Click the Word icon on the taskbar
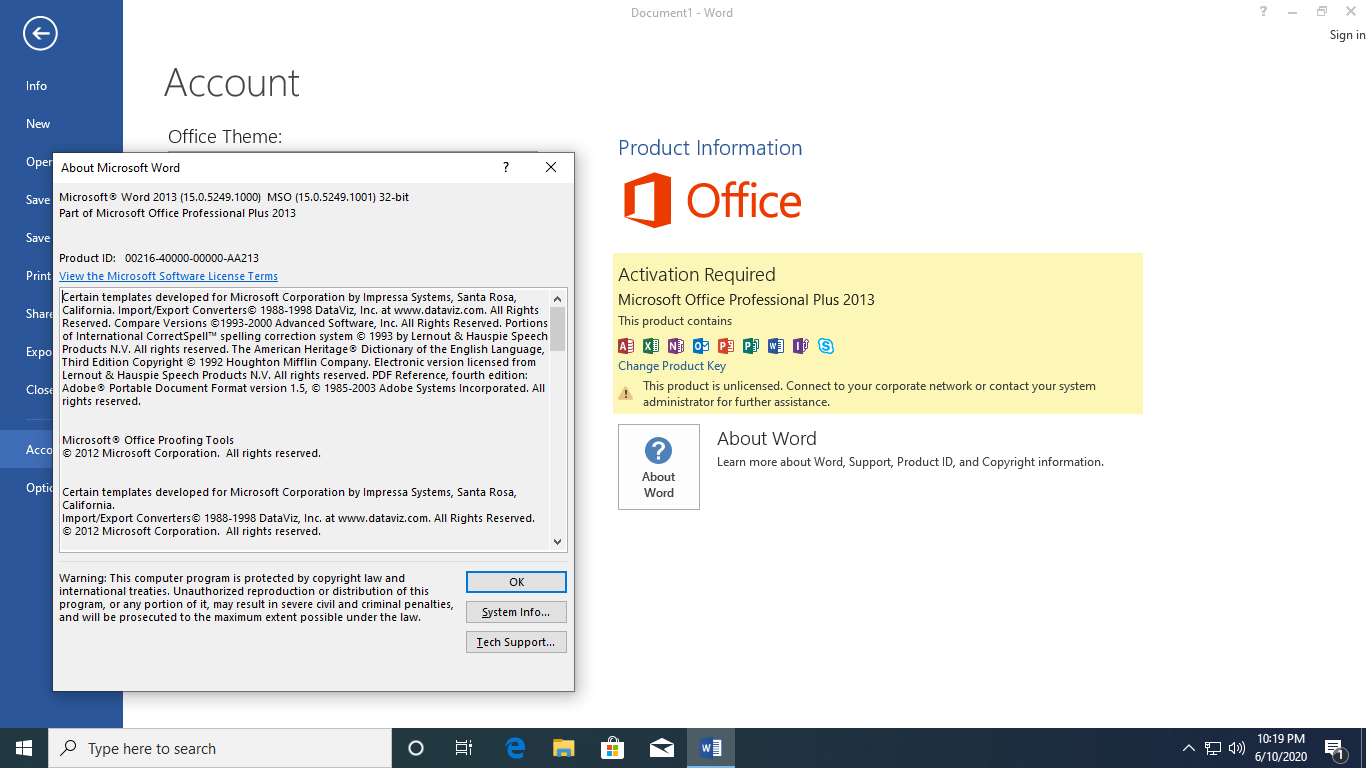This screenshot has width=1366, height=768. pyautogui.click(x=711, y=748)
